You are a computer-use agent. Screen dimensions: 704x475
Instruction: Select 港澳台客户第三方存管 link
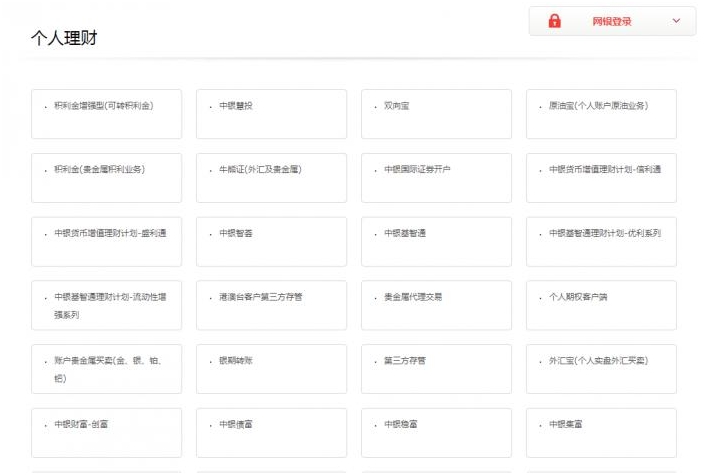[x=260, y=297]
